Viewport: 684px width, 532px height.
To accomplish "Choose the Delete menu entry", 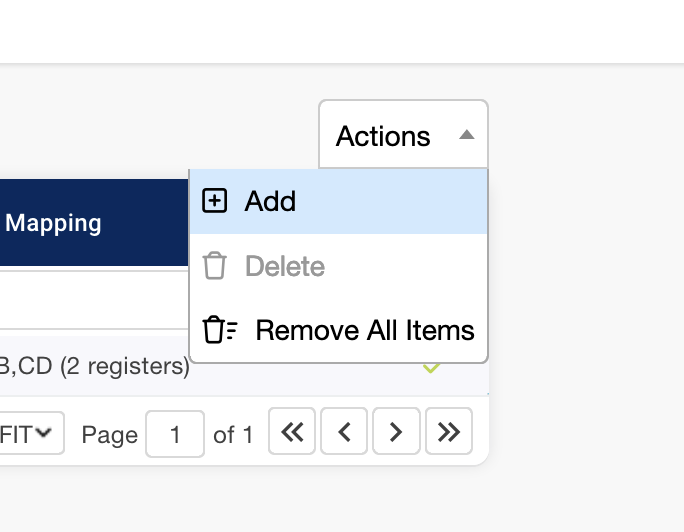I will coord(285,266).
